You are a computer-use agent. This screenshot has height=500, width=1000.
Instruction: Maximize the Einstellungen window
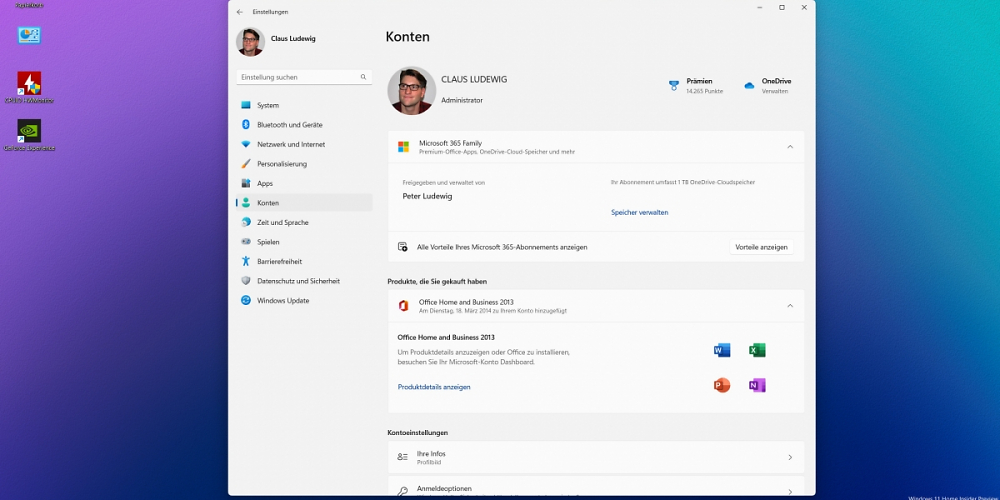pyautogui.click(x=782, y=8)
